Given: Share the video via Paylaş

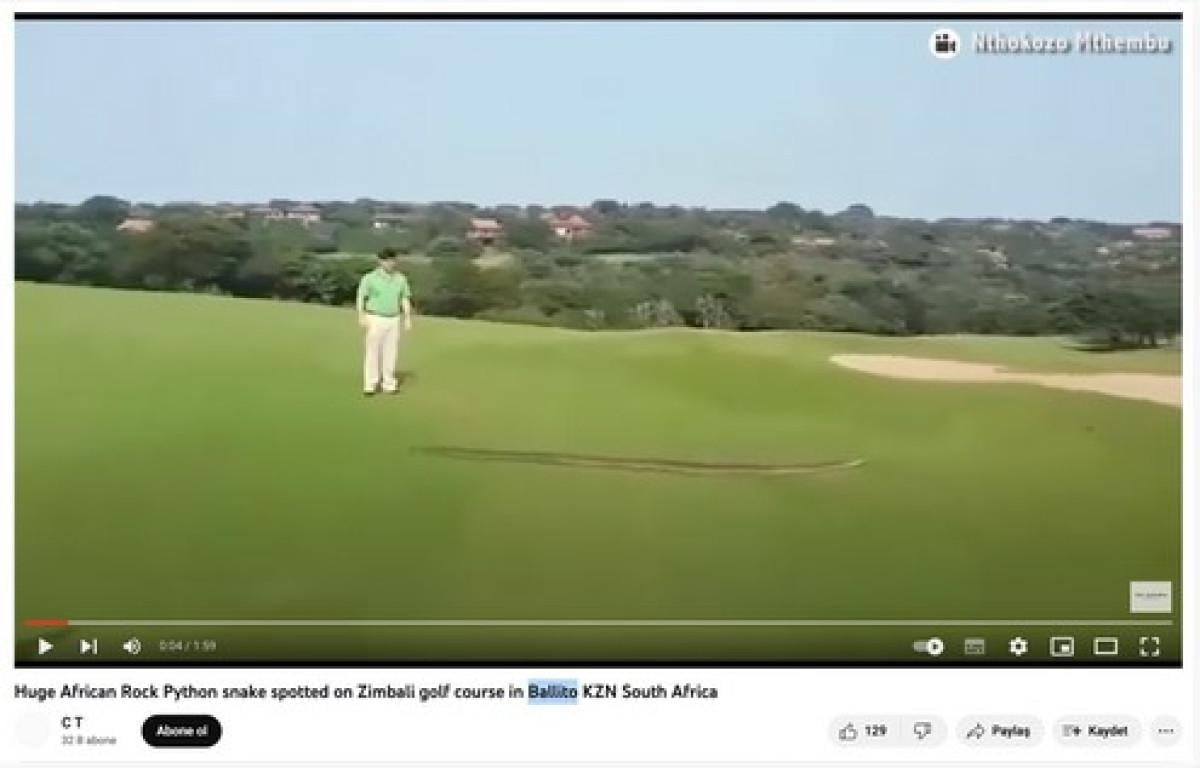Looking at the screenshot, I should click(999, 731).
